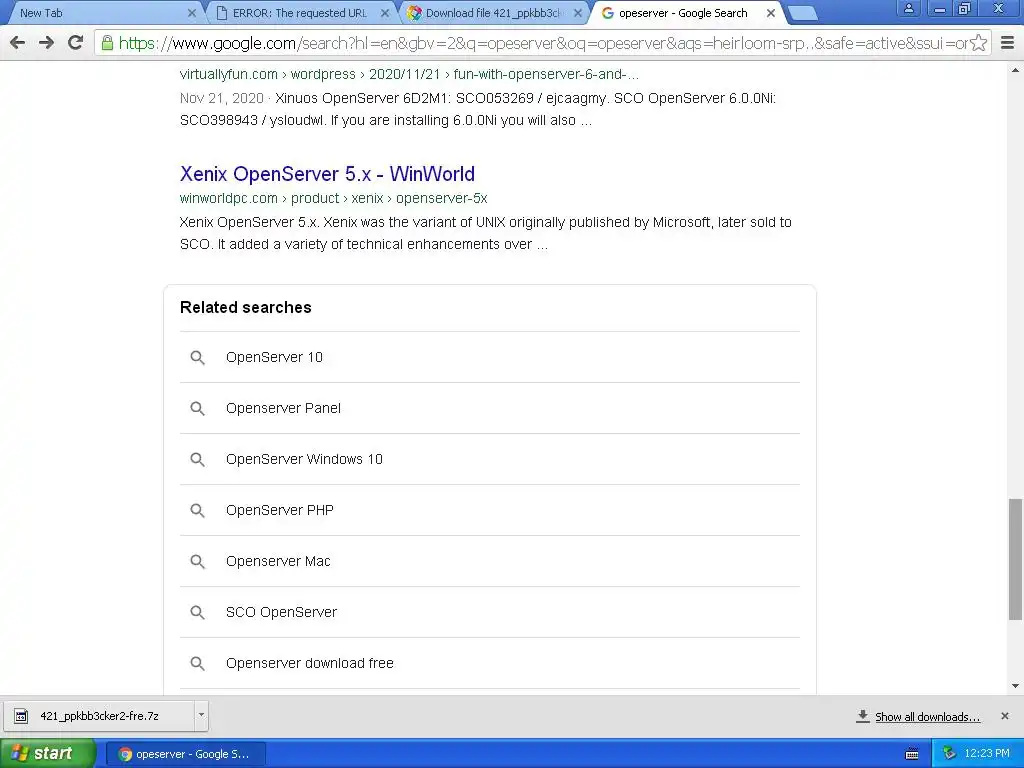The width and height of the screenshot is (1024, 768).
Task: Click the winworldpc.com breadcrumb URL text
Action: [333, 198]
